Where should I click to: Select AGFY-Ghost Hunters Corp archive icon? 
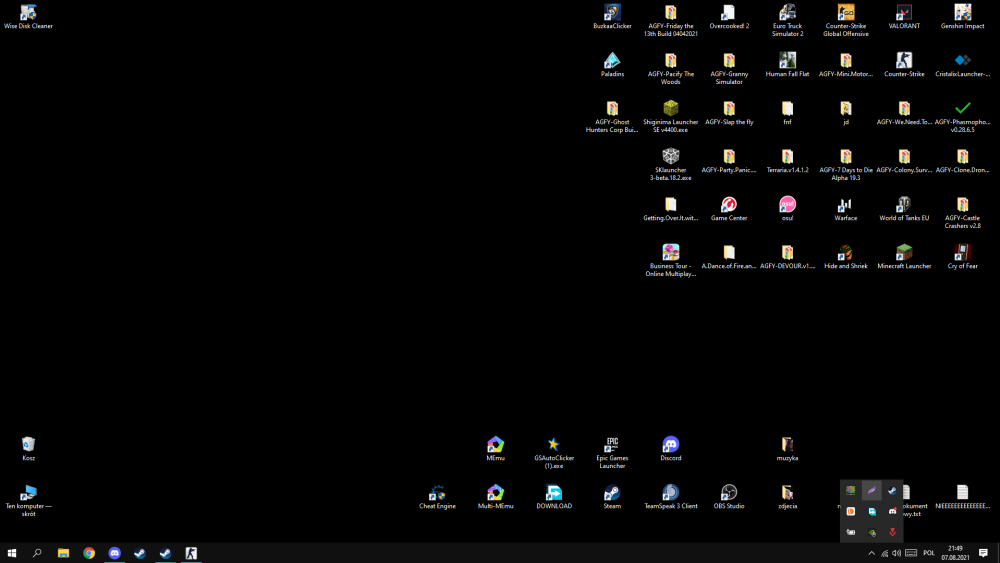(x=612, y=116)
